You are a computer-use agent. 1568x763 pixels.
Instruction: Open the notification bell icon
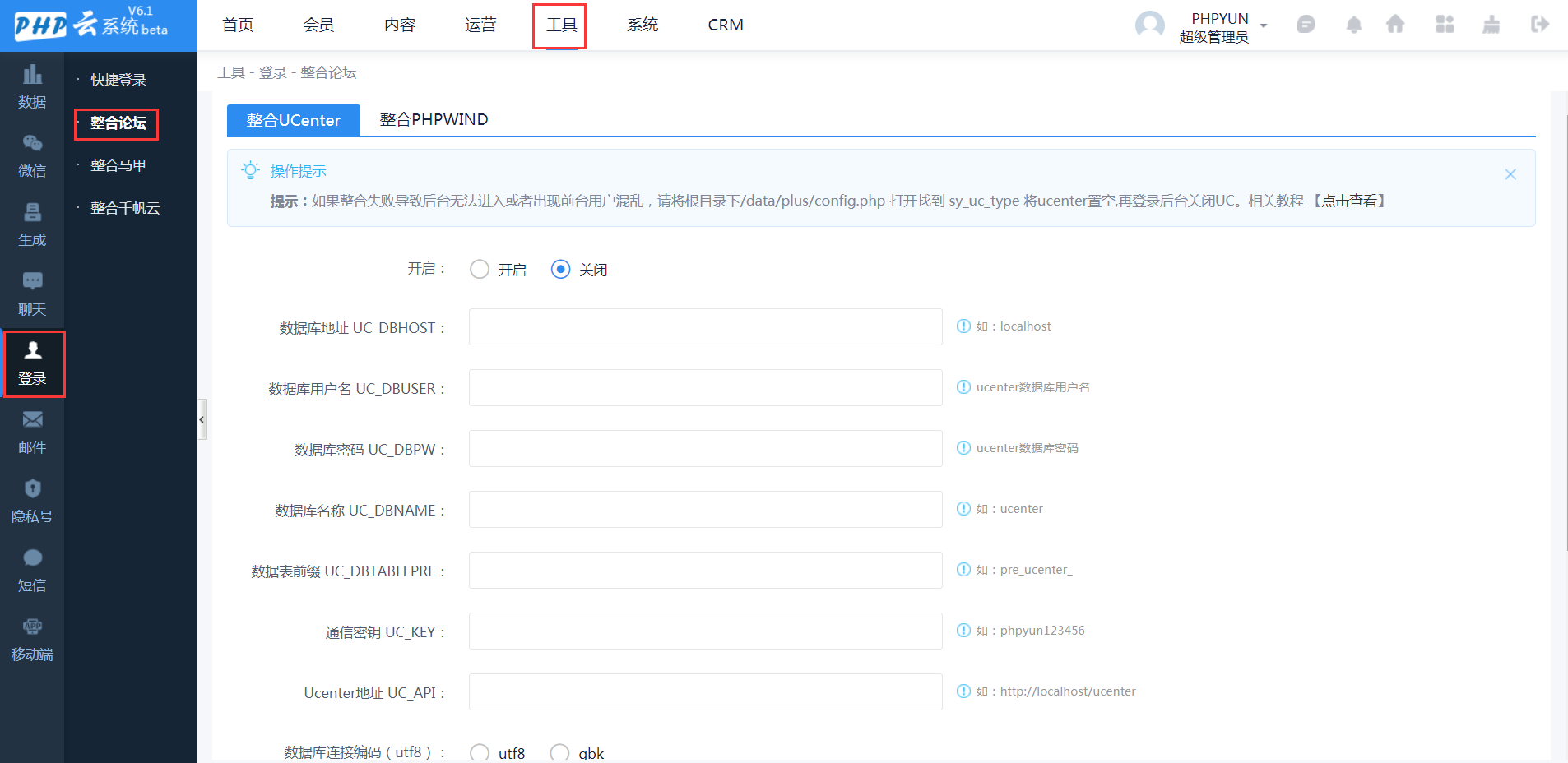(x=1353, y=25)
